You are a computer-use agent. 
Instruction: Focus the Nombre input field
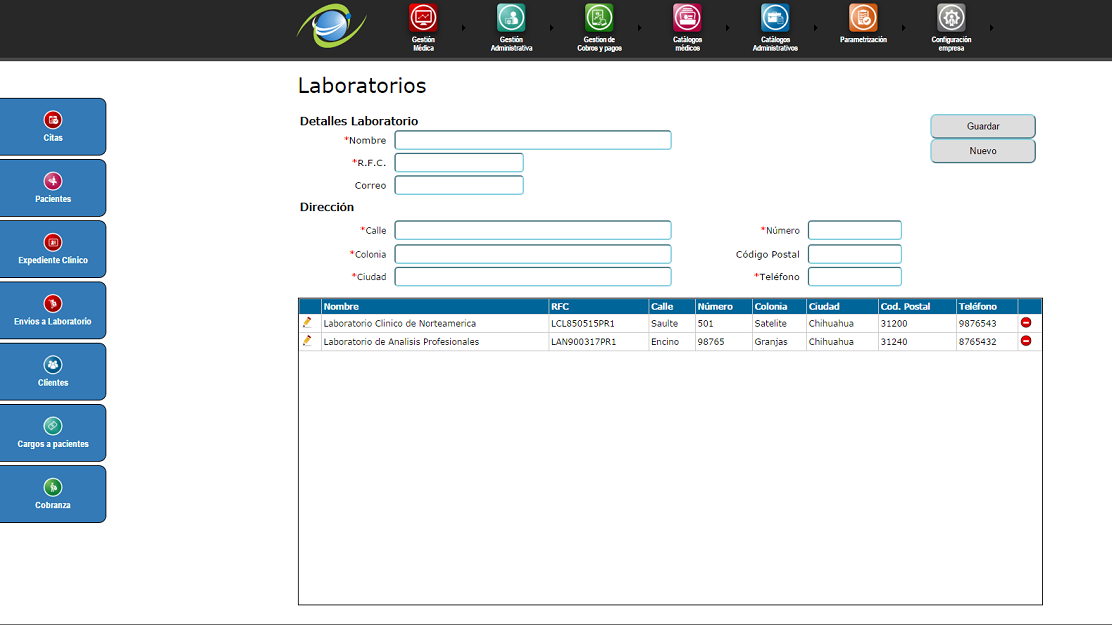[532, 140]
